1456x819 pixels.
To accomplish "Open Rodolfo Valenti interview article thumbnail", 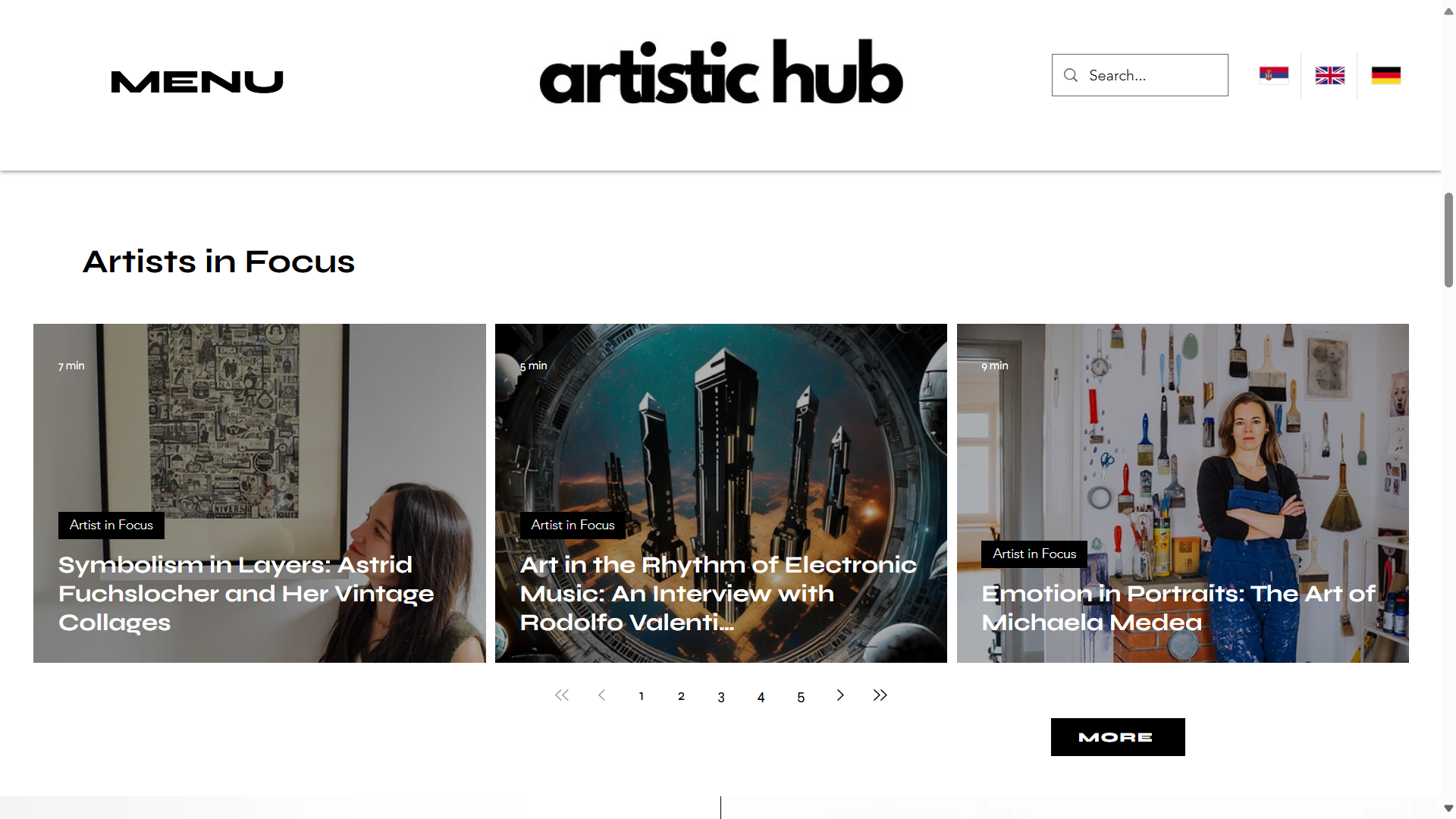I will (721, 493).
